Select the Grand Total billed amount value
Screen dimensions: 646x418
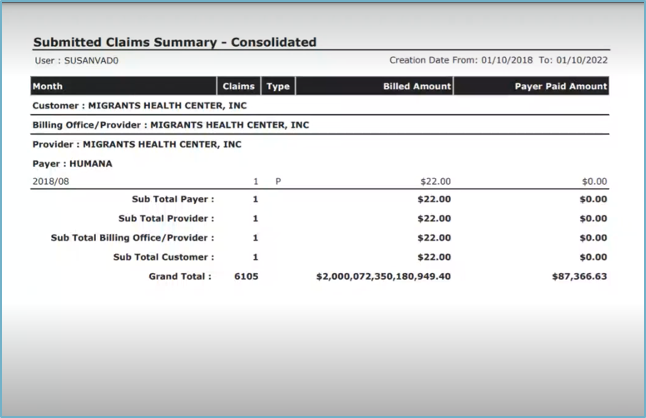pos(383,276)
